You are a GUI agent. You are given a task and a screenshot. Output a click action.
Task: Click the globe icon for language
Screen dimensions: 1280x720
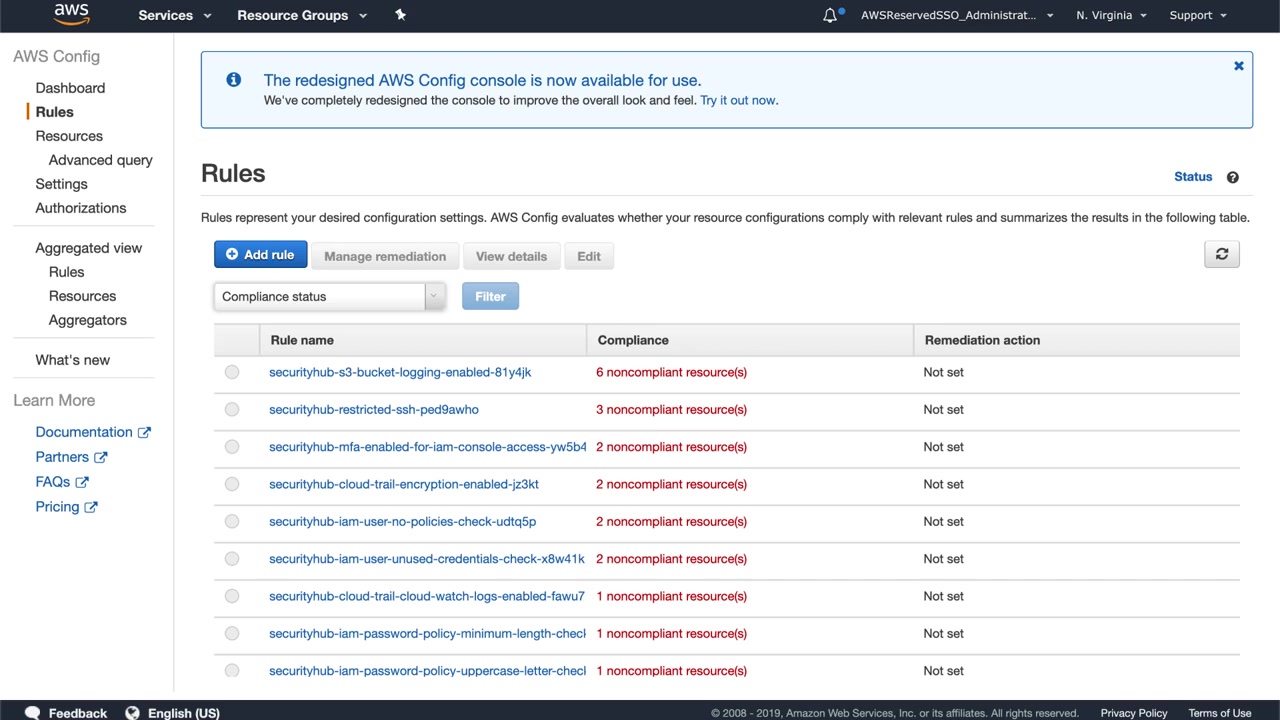pos(132,713)
